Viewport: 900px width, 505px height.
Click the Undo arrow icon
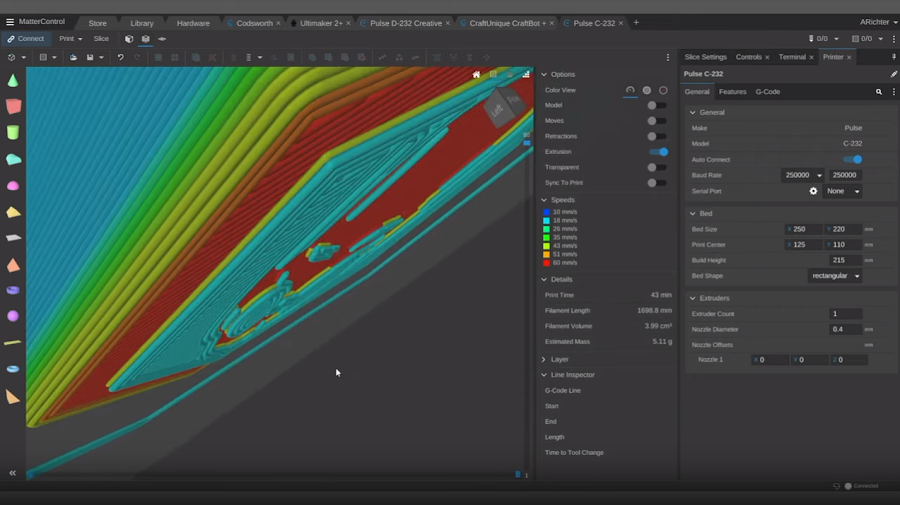[121, 57]
